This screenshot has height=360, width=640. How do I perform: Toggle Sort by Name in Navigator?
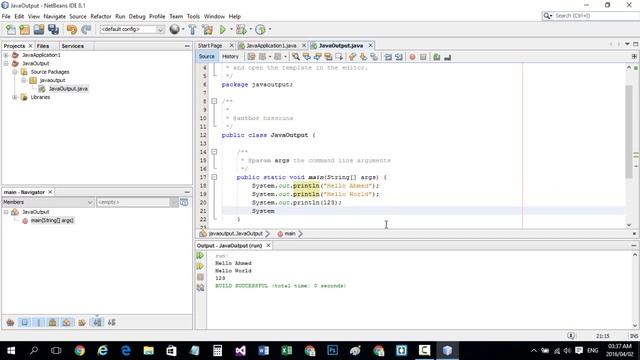(98, 322)
